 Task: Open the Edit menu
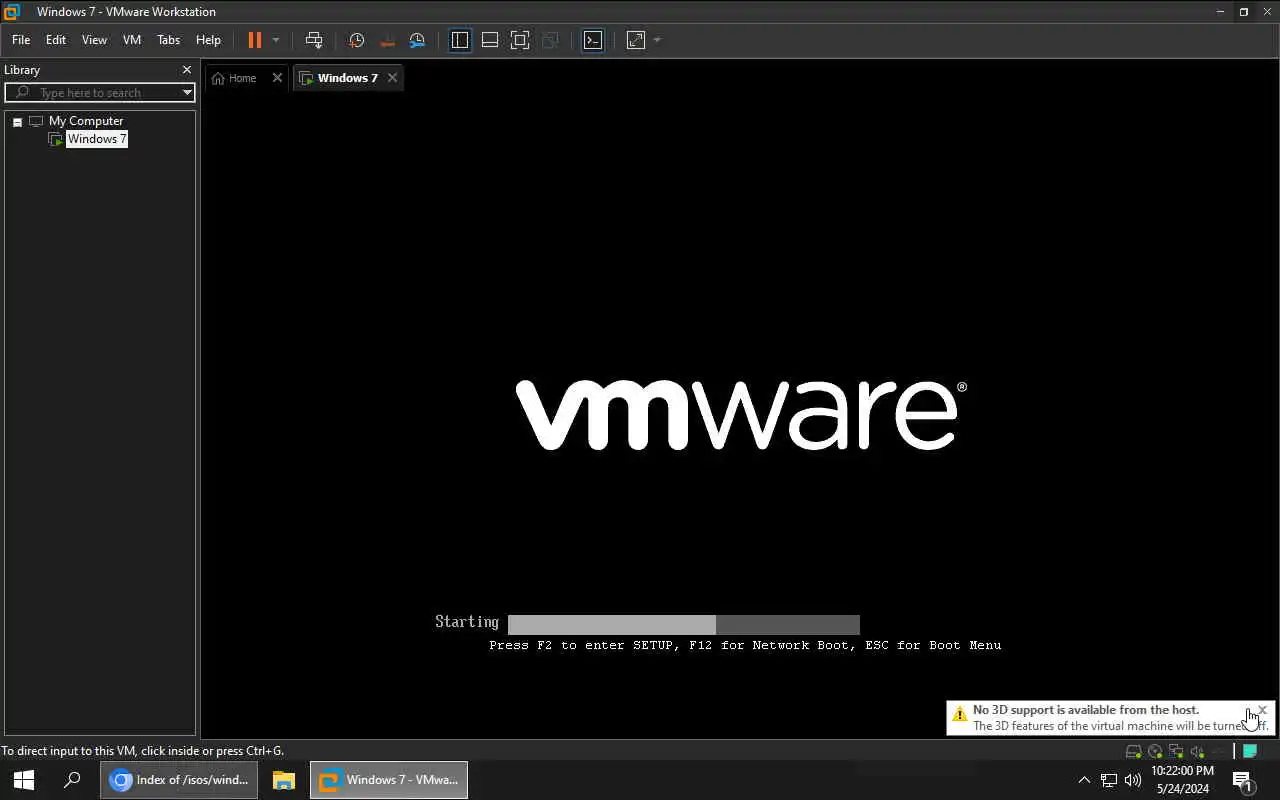pyautogui.click(x=56, y=40)
